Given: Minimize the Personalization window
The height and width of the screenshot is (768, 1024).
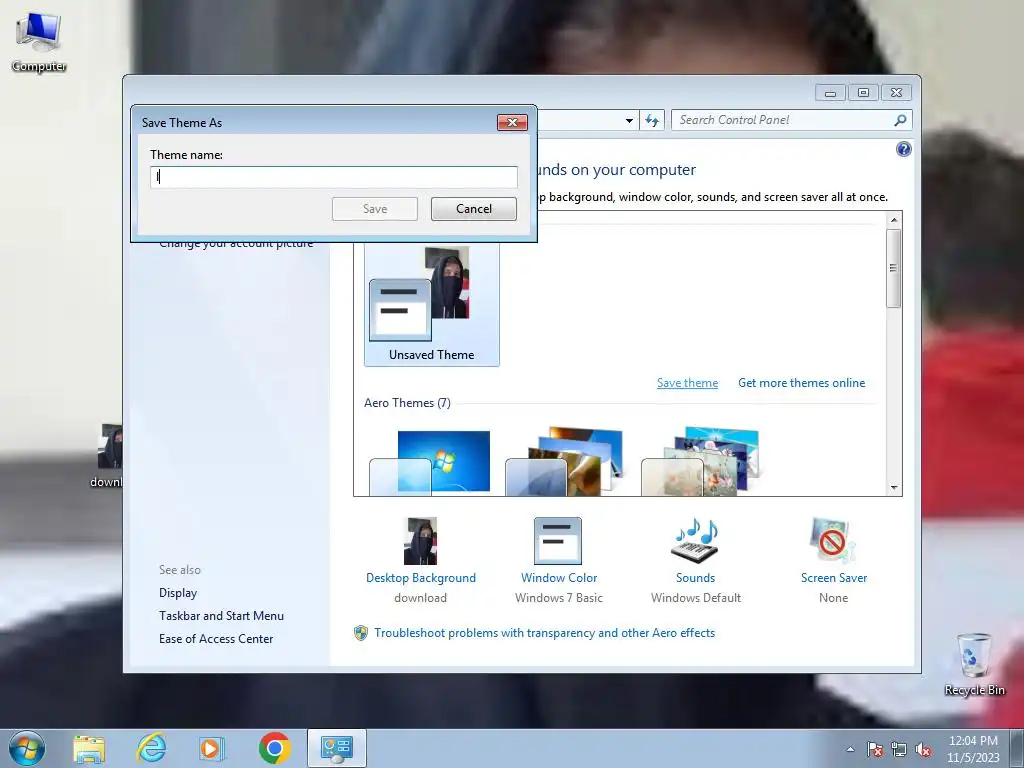Looking at the screenshot, I should pos(830,93).
